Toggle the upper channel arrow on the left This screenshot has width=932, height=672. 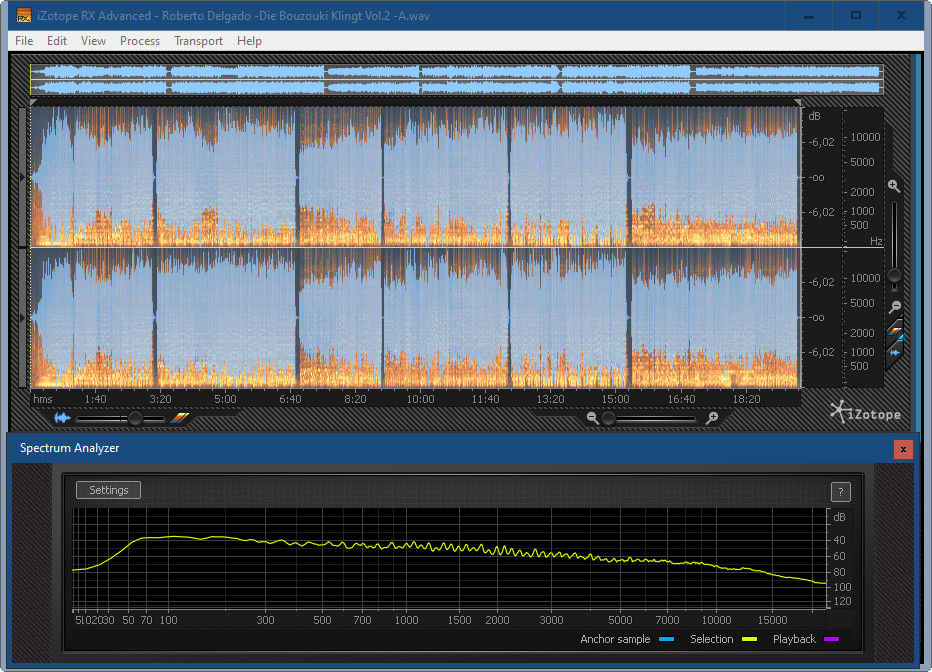pyautogui.click(x=24, y=177)
